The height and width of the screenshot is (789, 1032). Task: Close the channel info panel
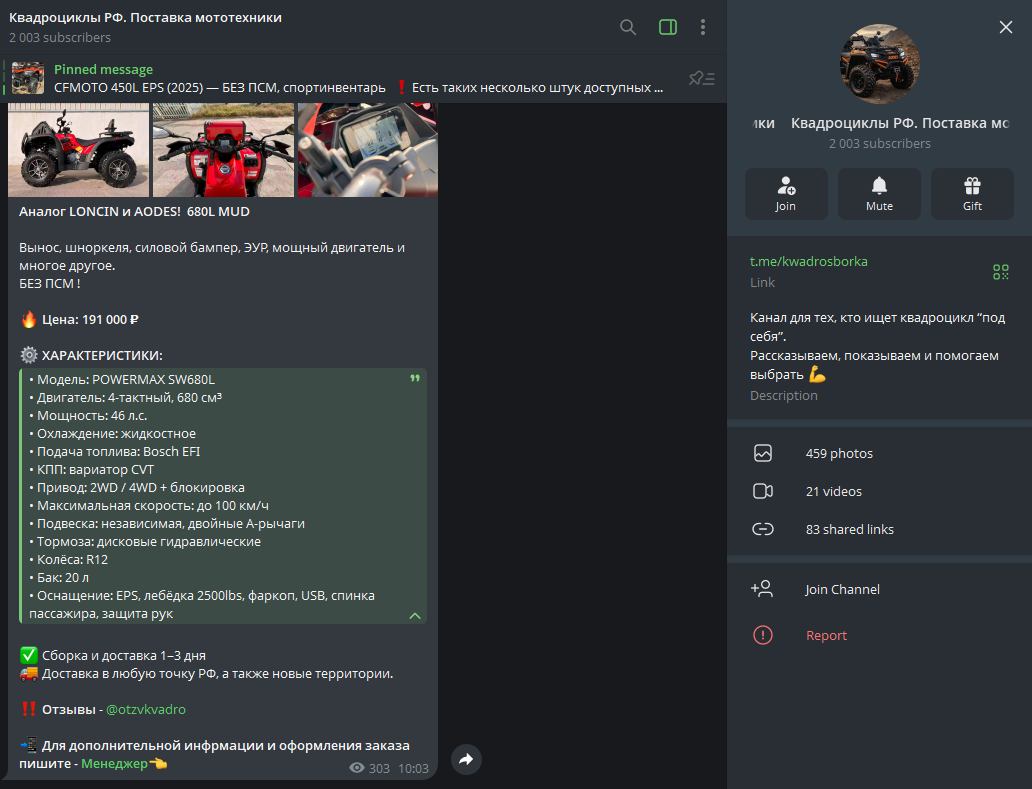click(1006, 27)
